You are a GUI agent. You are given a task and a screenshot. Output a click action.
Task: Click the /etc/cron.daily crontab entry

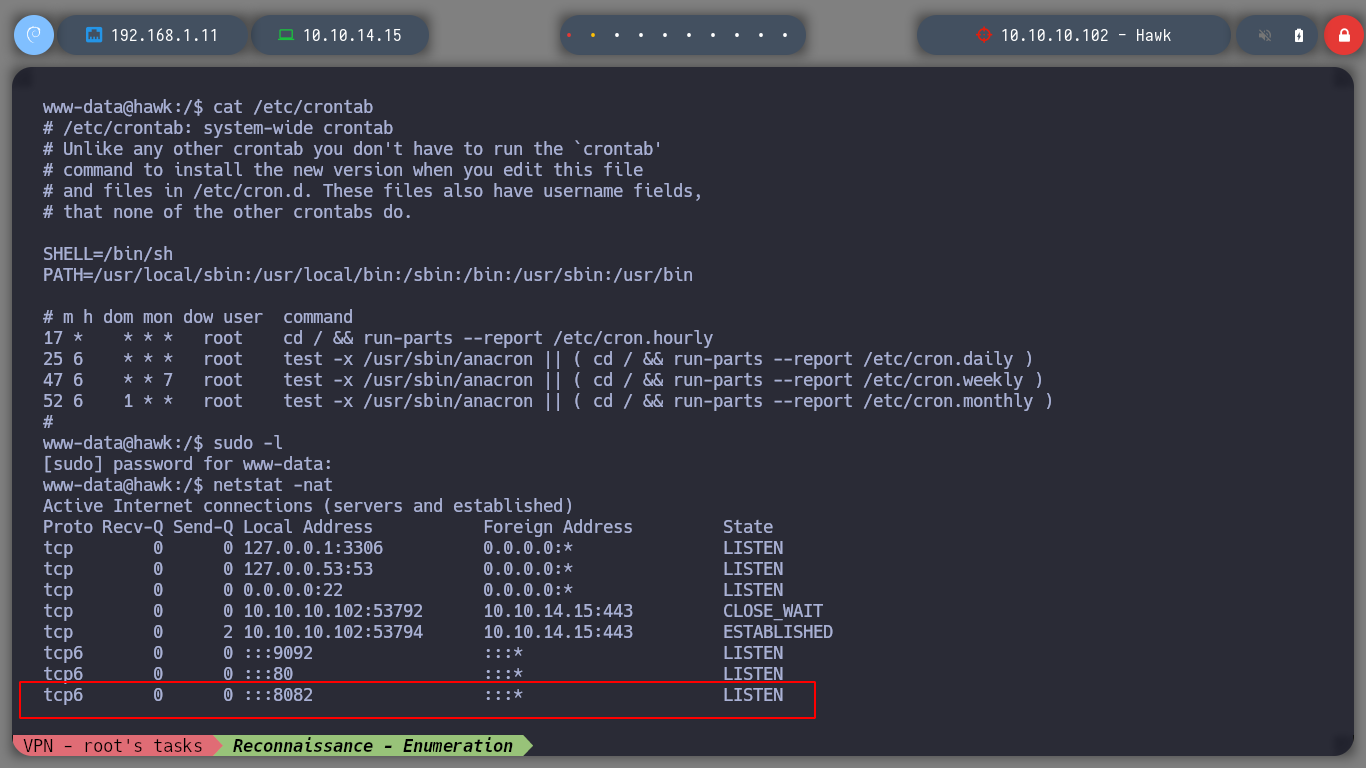pos(538,359)
